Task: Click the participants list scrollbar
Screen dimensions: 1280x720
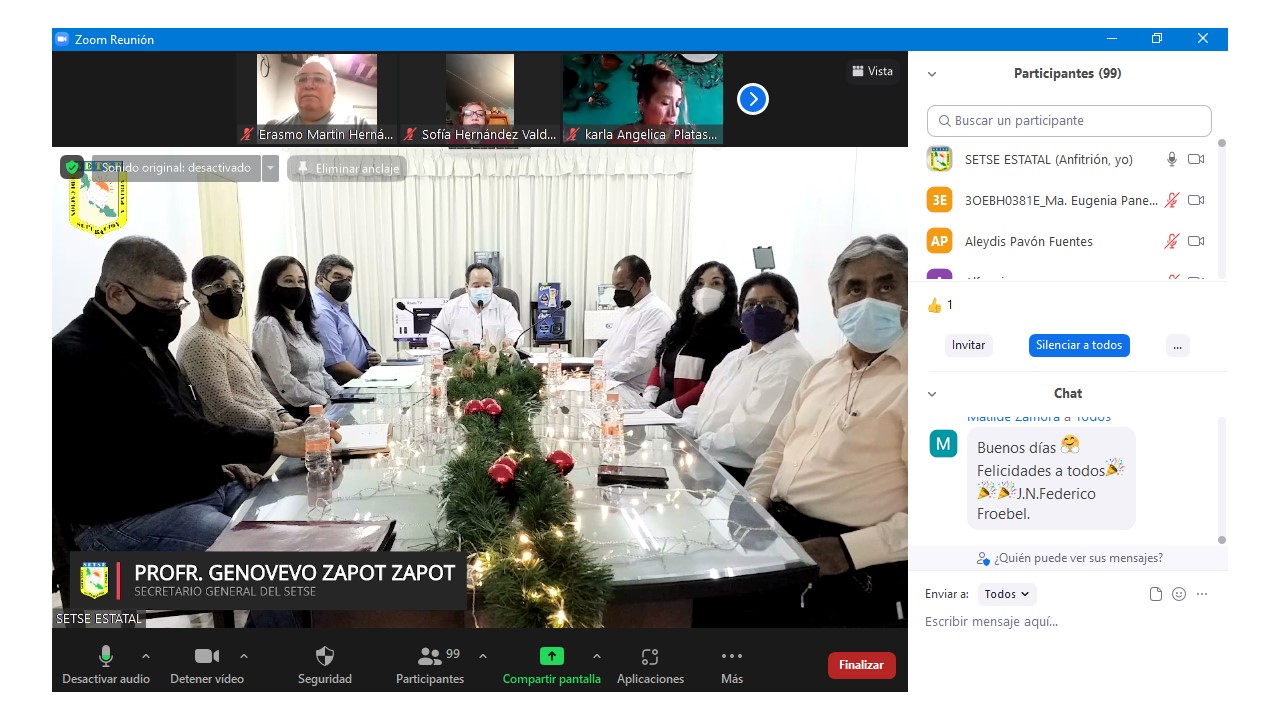Action: 1221,208
